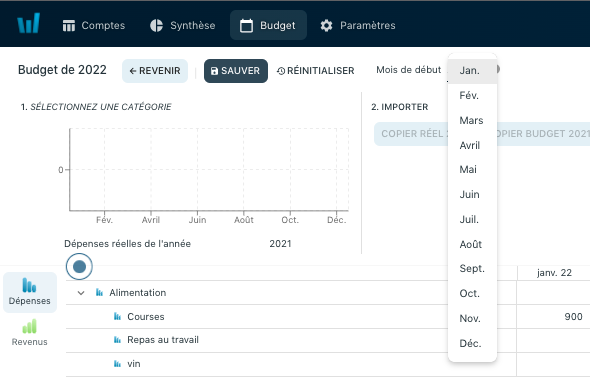The width and height of the screenshot is (590, 377).
Task: Collapse the Alimentation category chevron
Action: point(81,293)
